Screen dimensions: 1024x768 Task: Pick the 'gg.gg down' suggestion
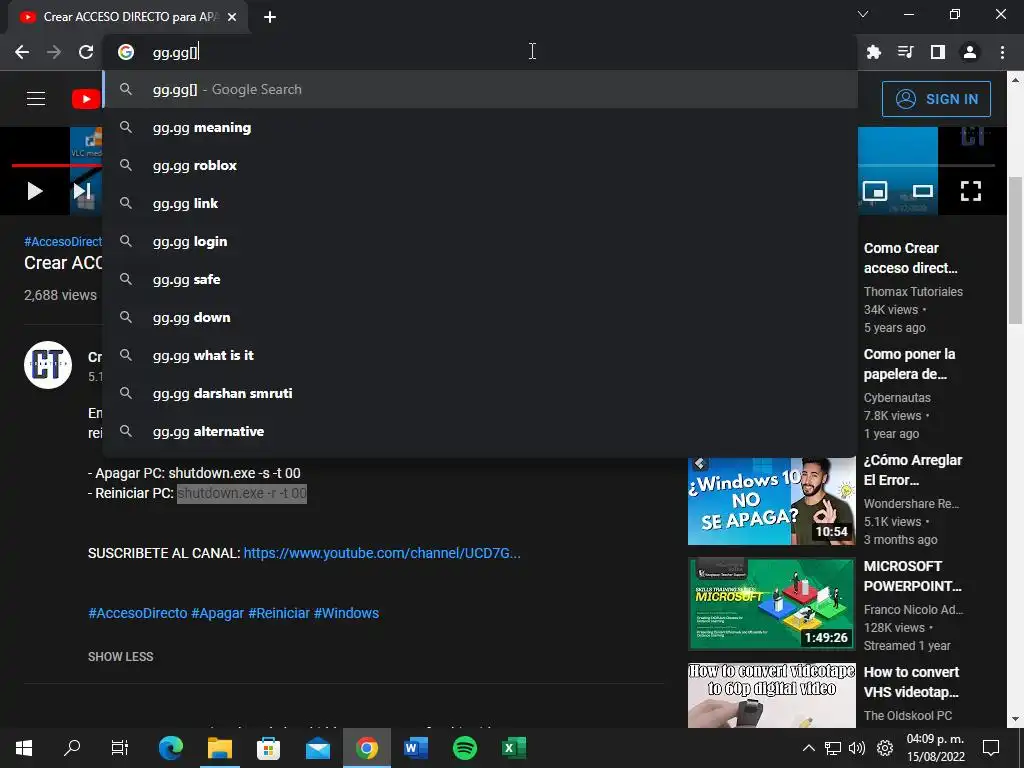click(481, 317)
